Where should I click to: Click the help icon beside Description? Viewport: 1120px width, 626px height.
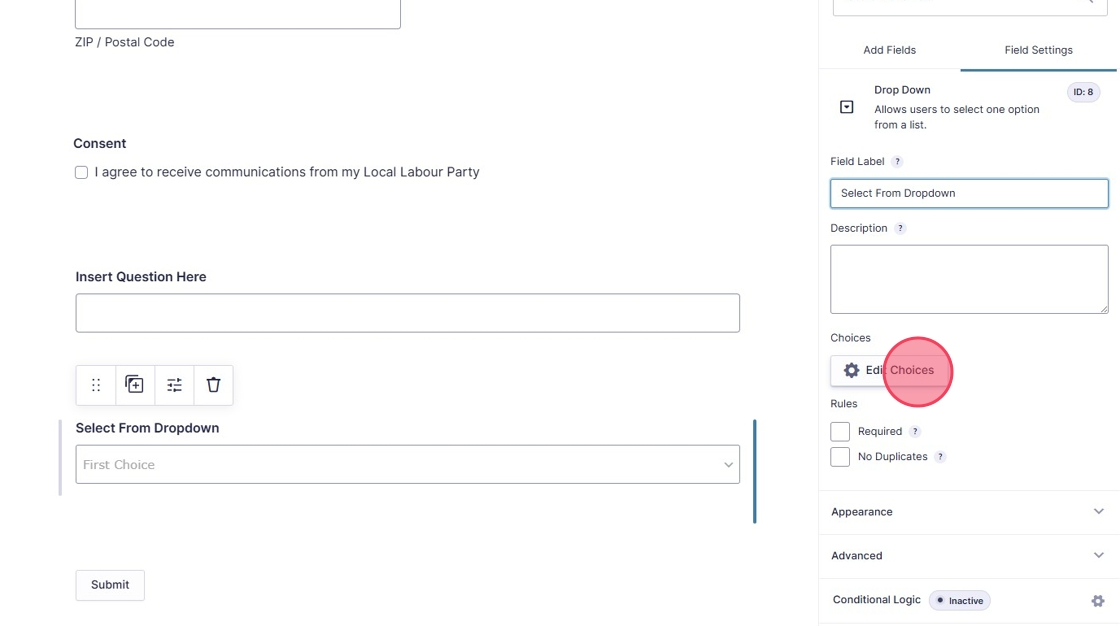click(900, 229)
